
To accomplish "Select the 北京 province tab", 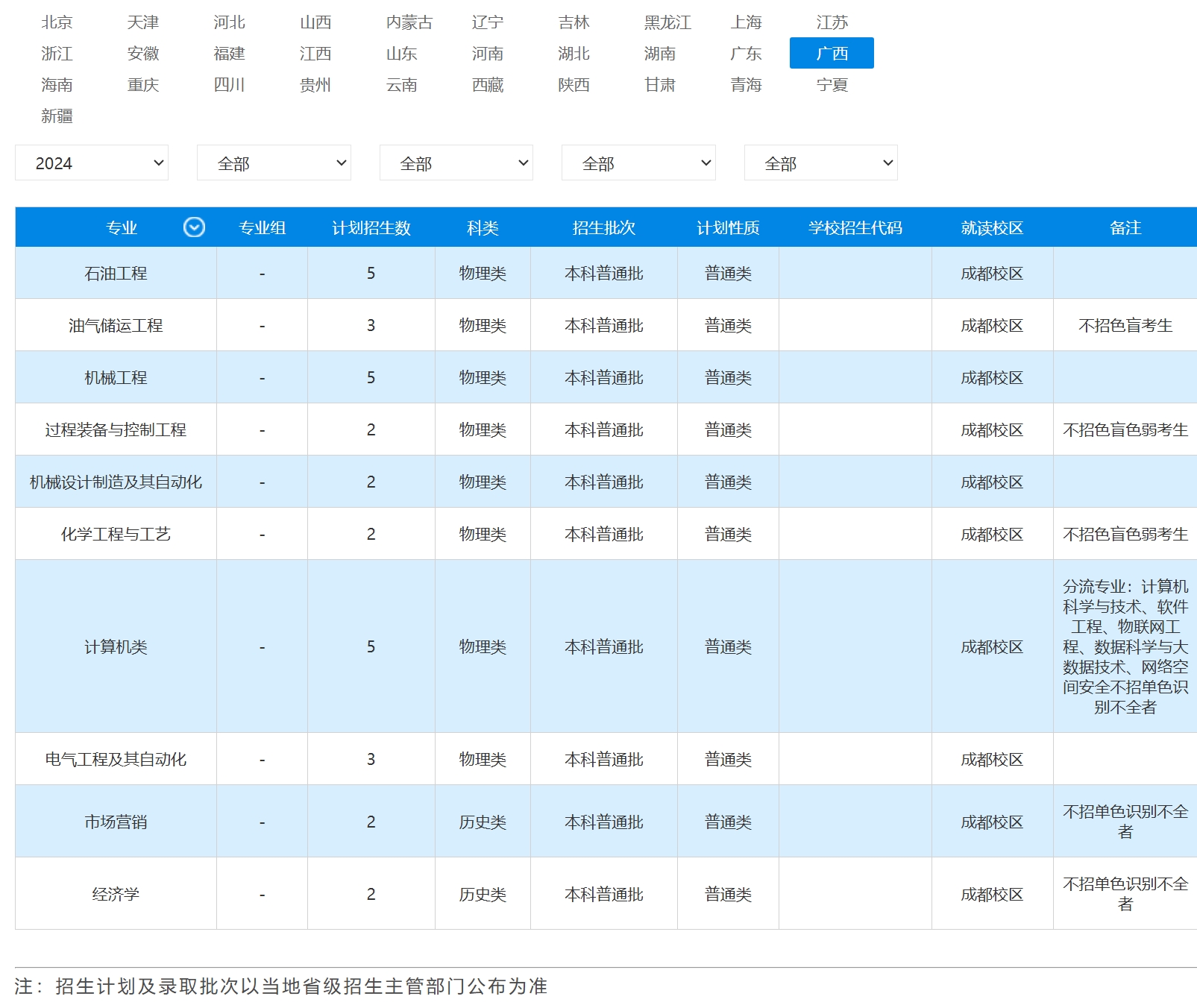I will (x=57, y=22).
